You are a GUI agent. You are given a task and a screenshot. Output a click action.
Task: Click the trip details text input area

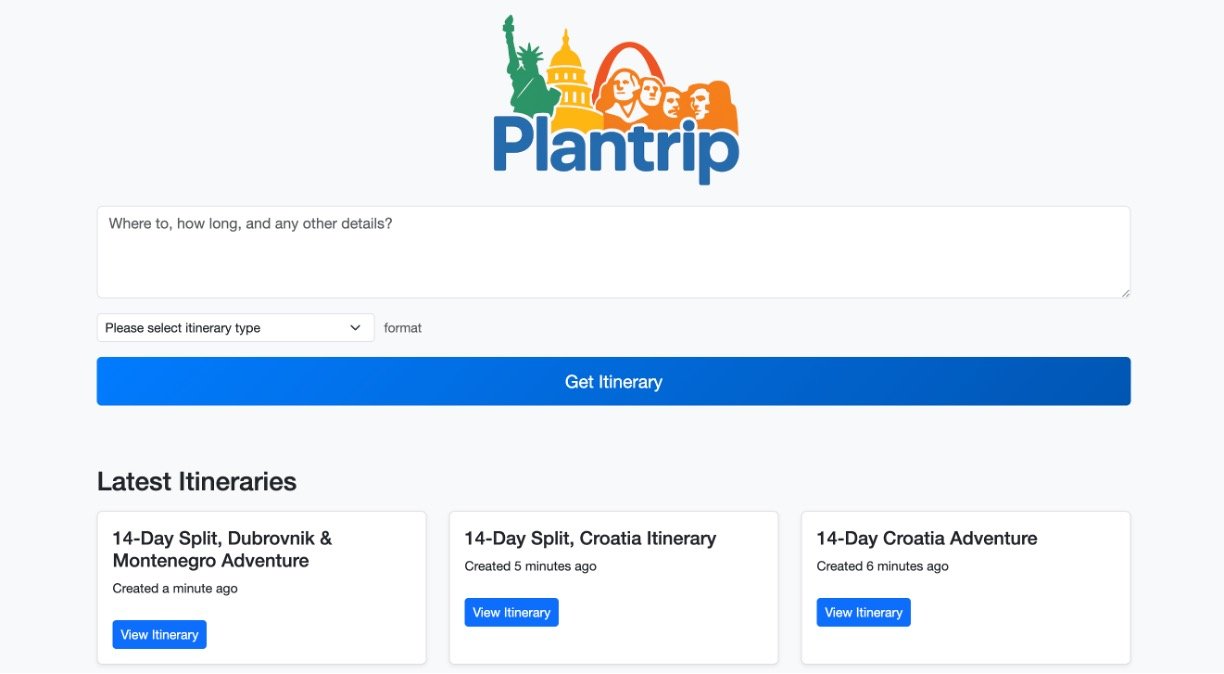coord(613,250)
